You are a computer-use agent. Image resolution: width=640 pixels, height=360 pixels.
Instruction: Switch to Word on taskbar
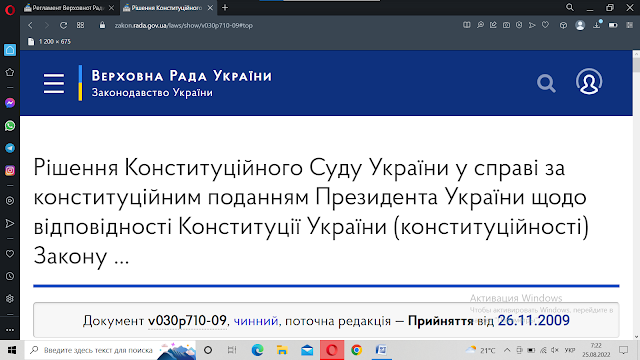click(381, 350)
